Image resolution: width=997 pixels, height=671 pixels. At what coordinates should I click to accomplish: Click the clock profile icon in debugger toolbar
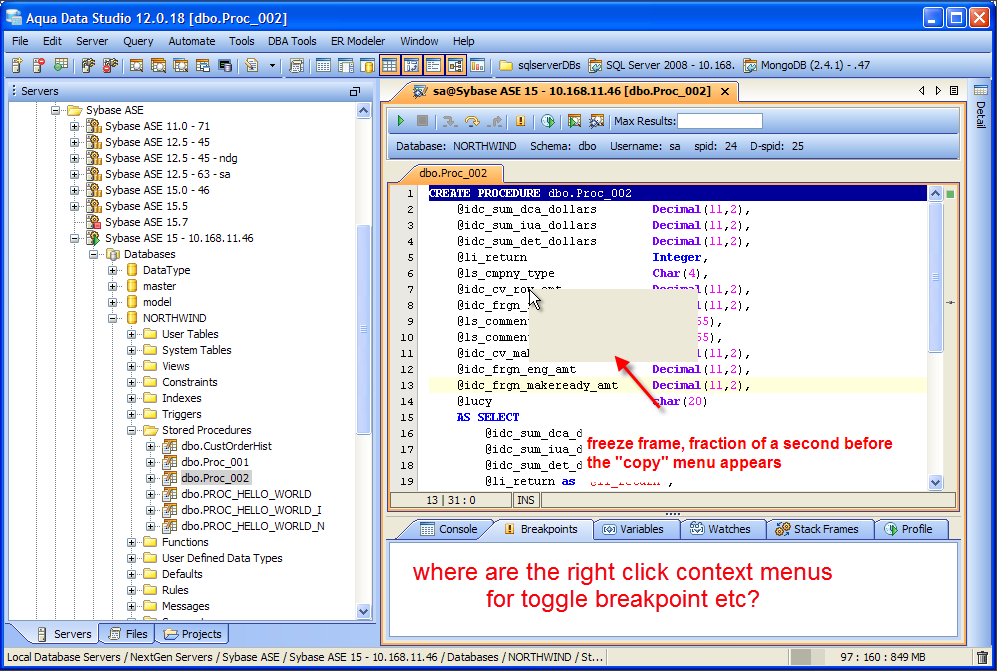coord(548,120)
